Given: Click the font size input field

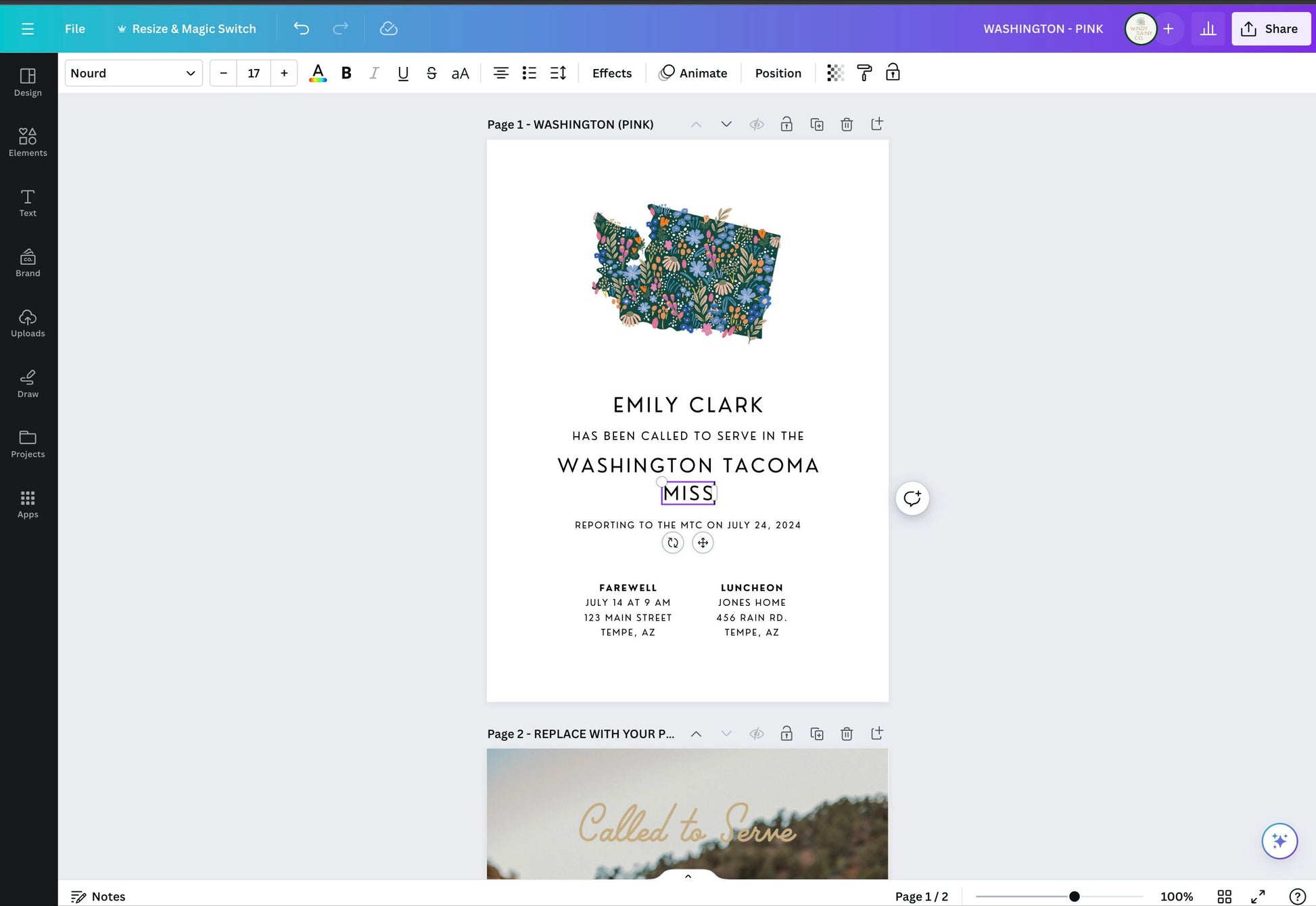Looking at the screenshot, I should (253, 72).
